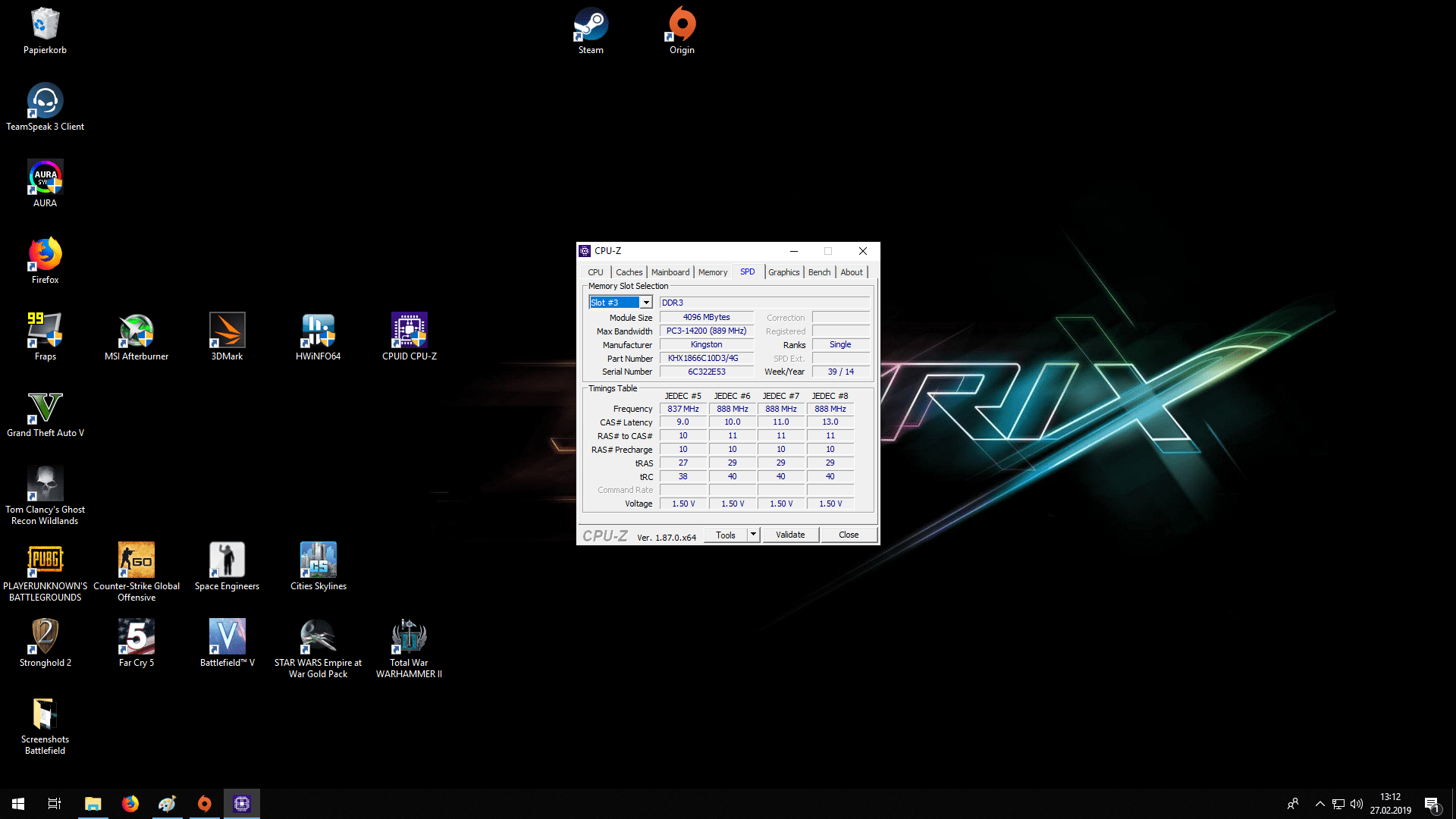The height and width of the screenshot is (819, 1456).
Task: Switch to the Memory tab
Action: pos(713,272)
